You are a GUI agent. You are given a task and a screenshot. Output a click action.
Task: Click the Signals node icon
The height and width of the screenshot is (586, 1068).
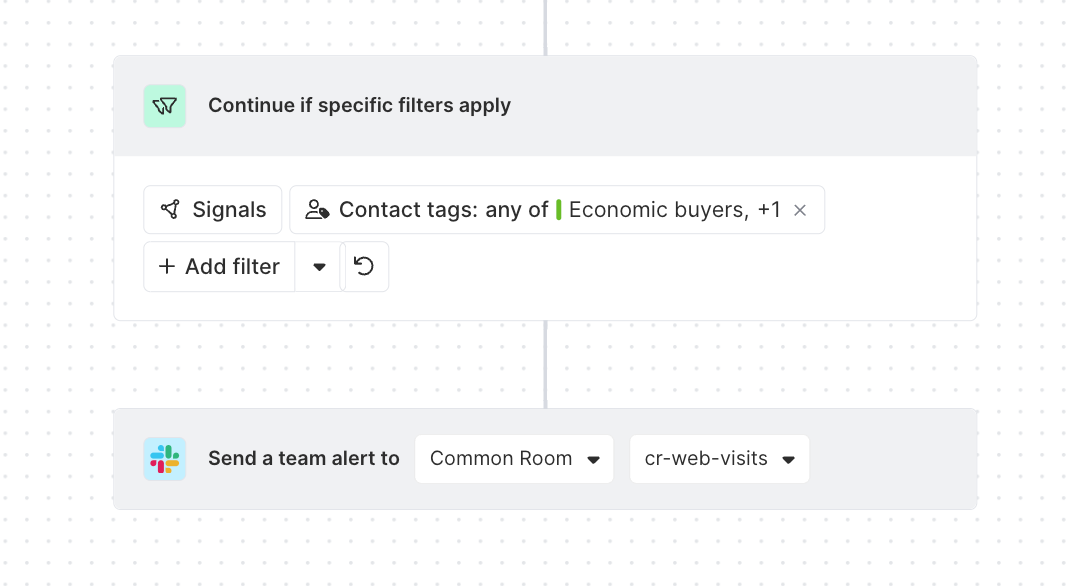(x=170, y=210)
